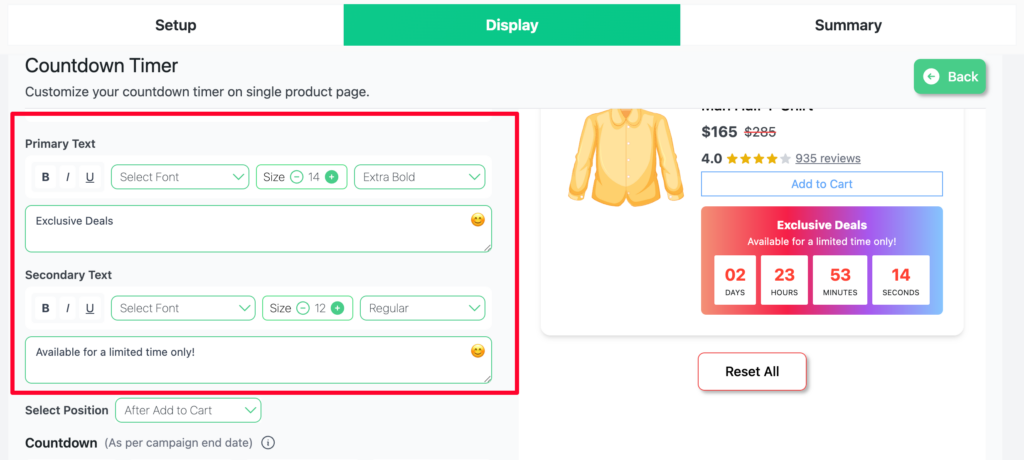
Task: Increase Primary Text size with plus icon
Action: click(332, 177)
